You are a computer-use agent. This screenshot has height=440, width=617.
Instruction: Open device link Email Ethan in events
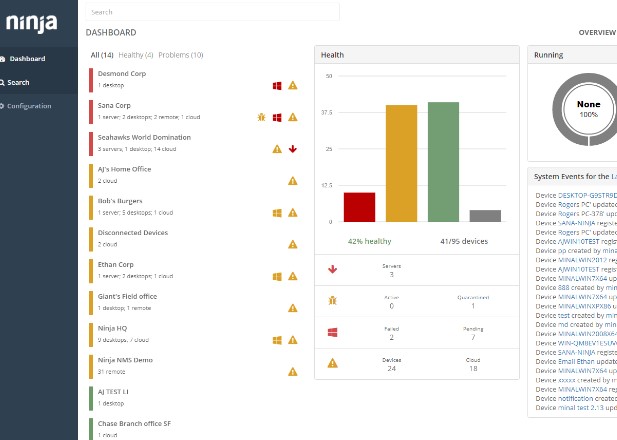[576, 362]
